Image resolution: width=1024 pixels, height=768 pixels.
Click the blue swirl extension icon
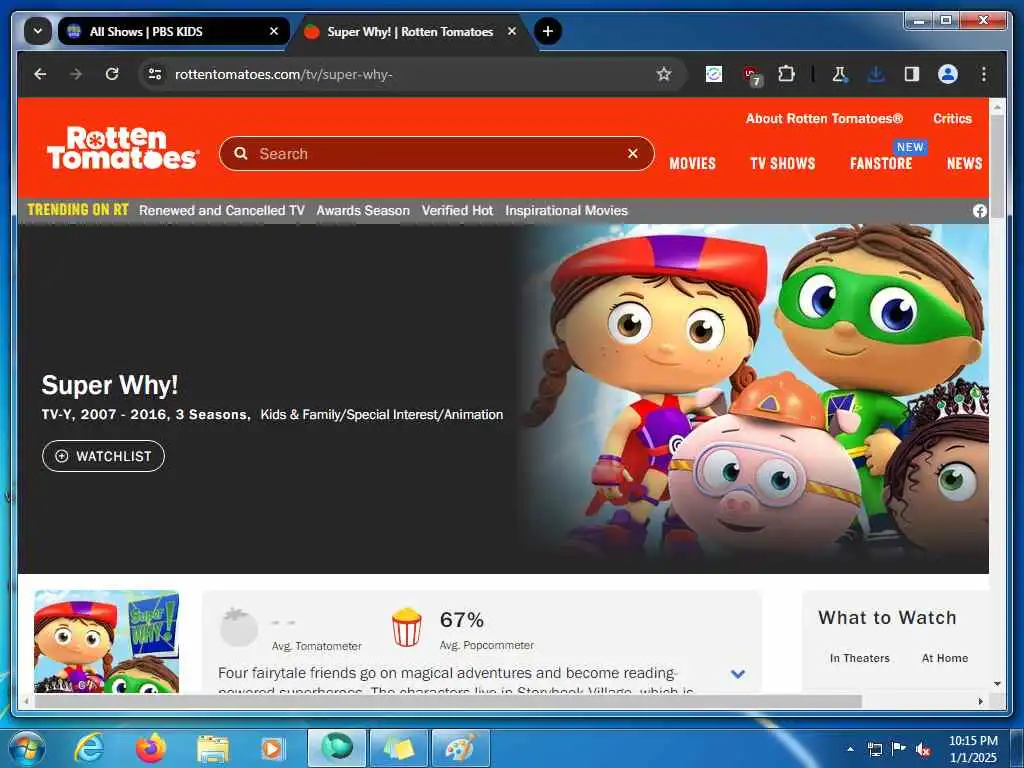(714, 74)
